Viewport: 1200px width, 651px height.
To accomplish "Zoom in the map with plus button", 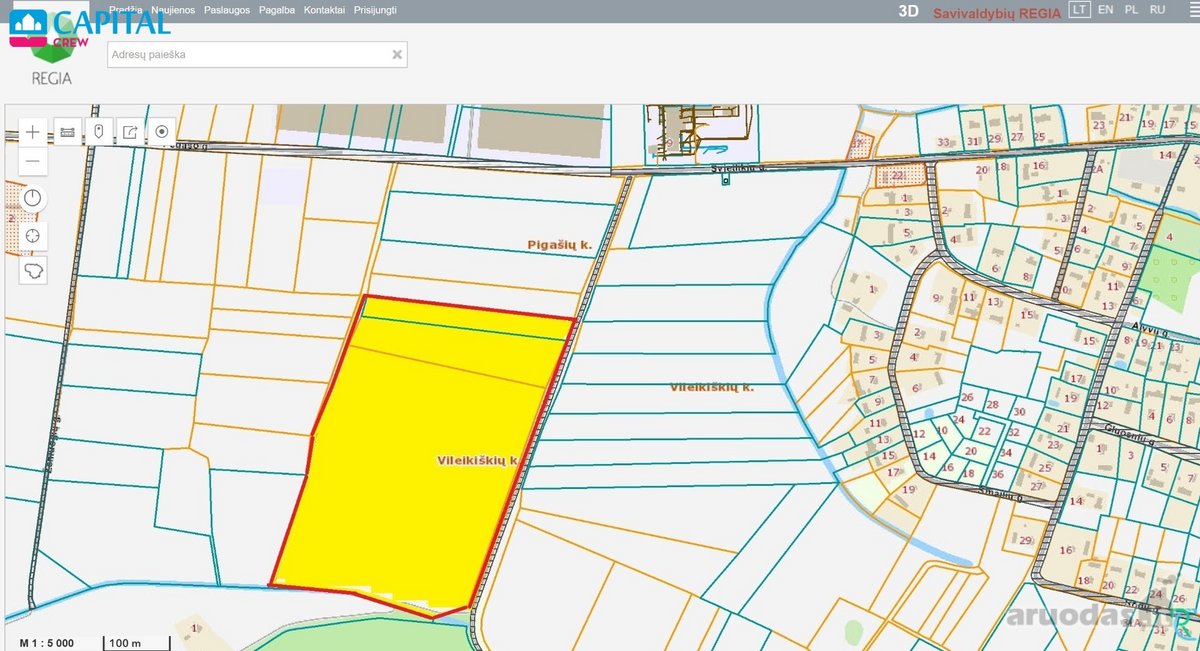I will click(33, 131).
